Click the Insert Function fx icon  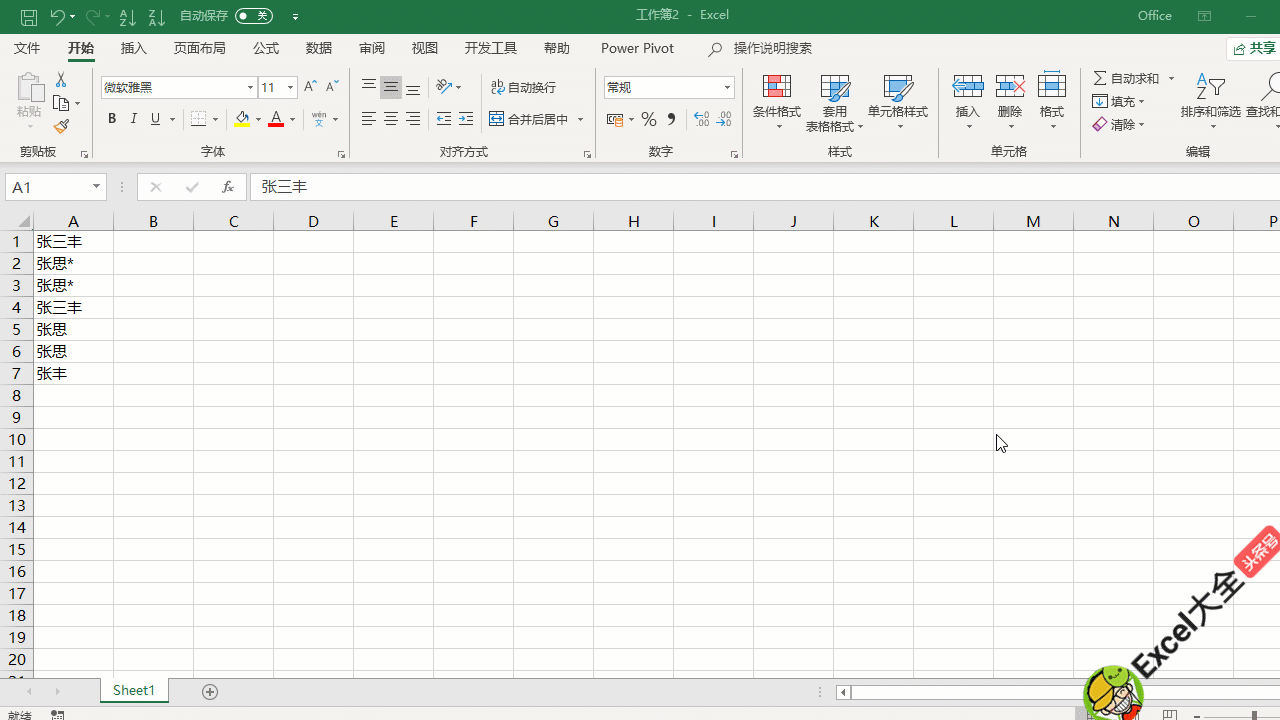coord(228,187)
